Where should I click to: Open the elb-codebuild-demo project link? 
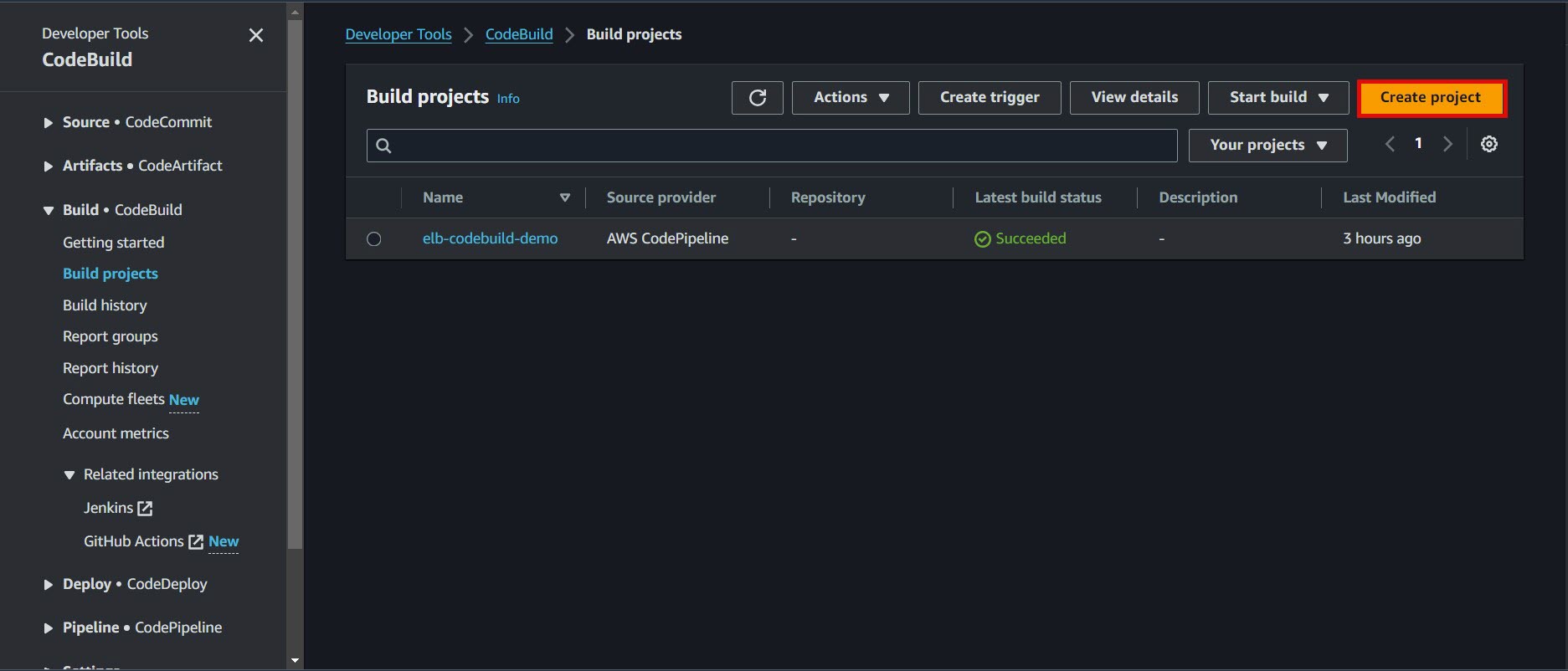pos(490,238)
